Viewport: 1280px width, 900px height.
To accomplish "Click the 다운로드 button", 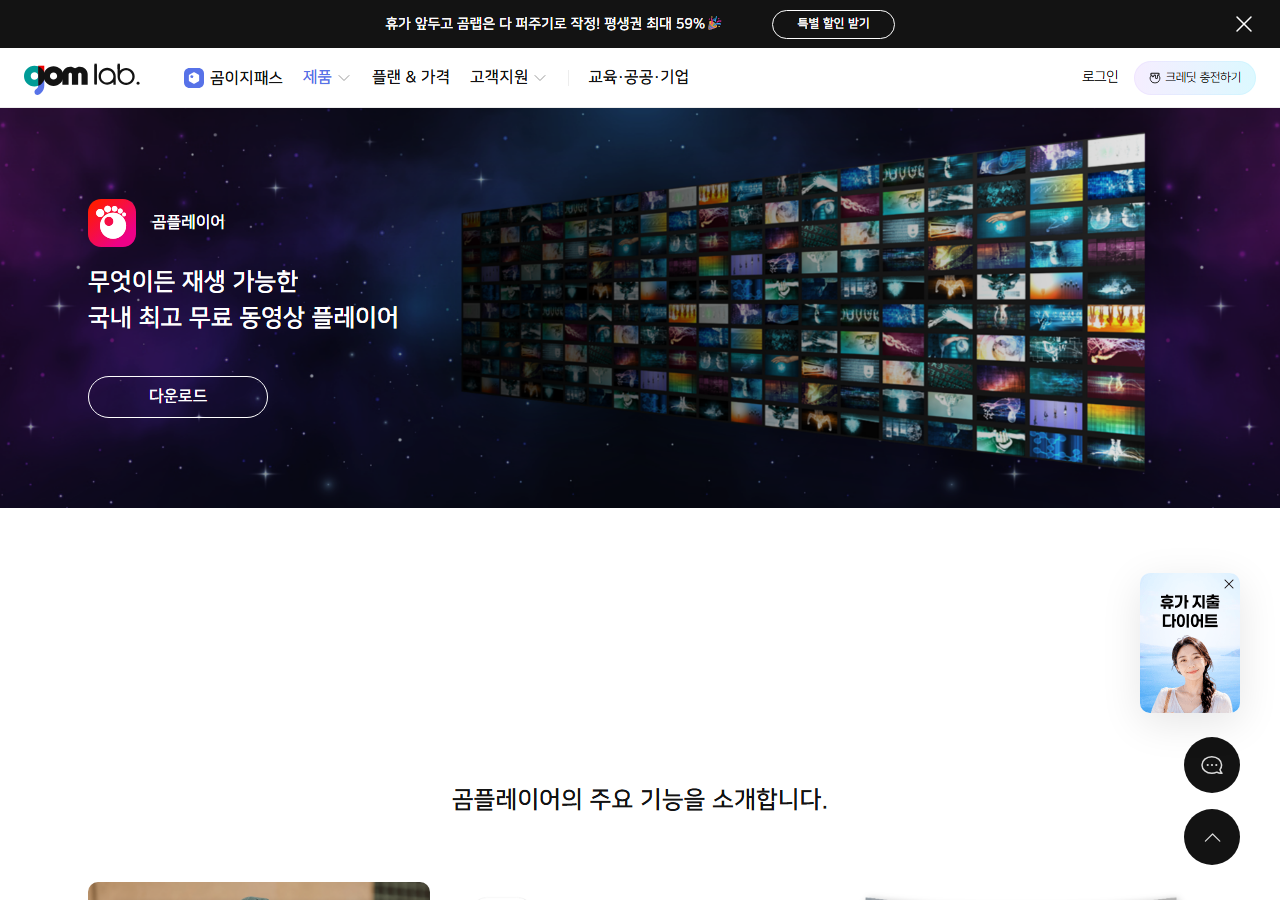I will [178, 397].
